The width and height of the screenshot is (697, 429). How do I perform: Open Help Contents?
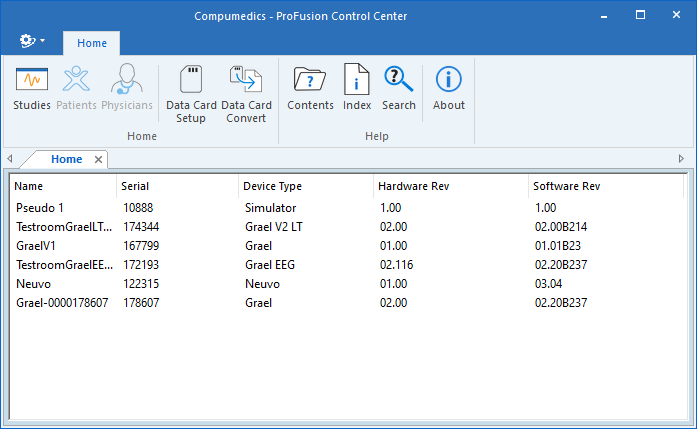pyautogui.click(x=310, y=88)
